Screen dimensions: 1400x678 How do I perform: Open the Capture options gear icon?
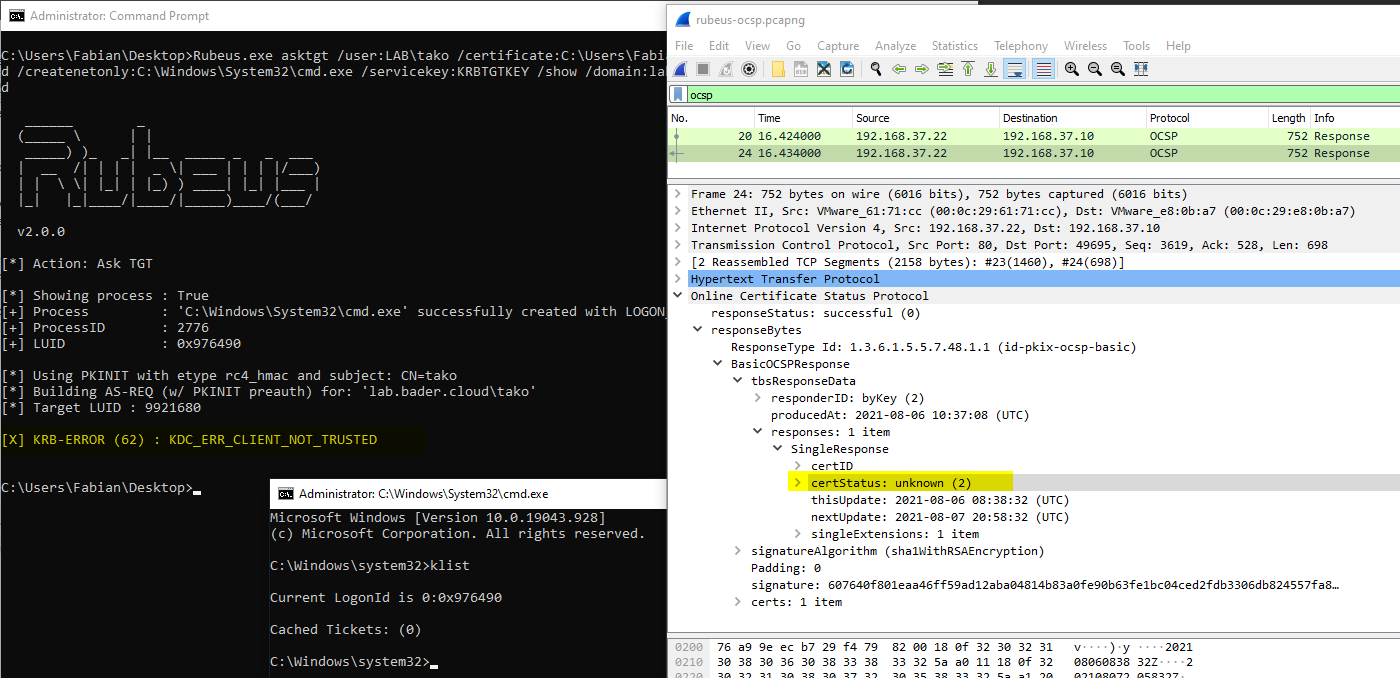749,68
